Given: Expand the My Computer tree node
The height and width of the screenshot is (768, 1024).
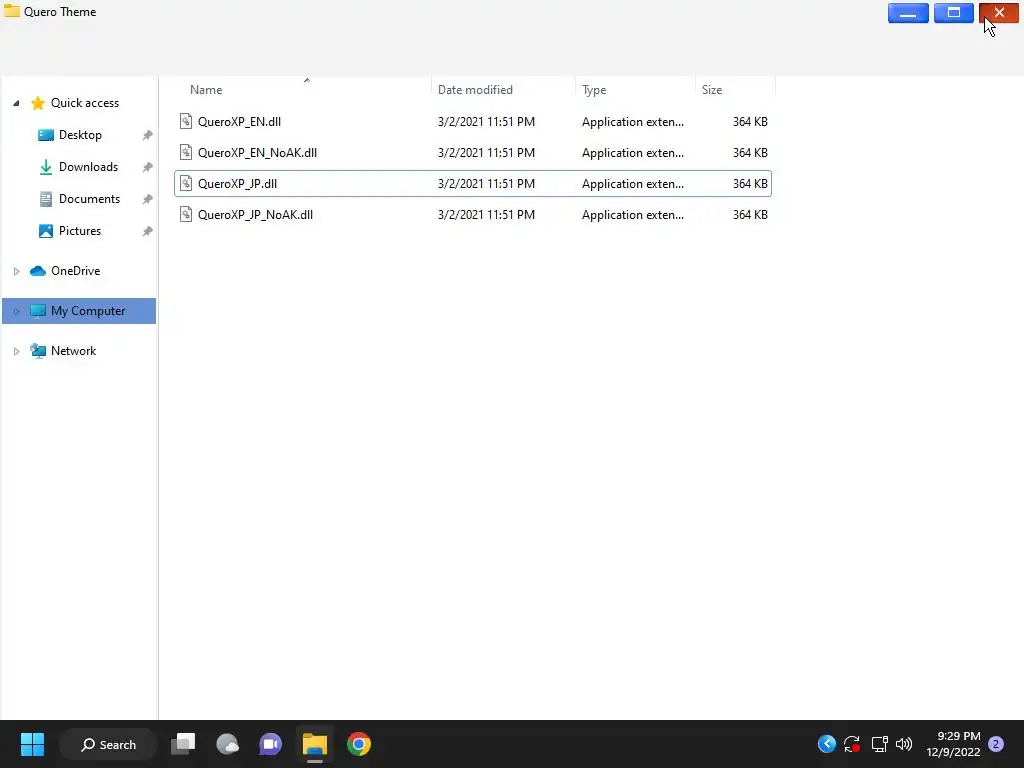Looking at the screenshot, I should point(16,311).
